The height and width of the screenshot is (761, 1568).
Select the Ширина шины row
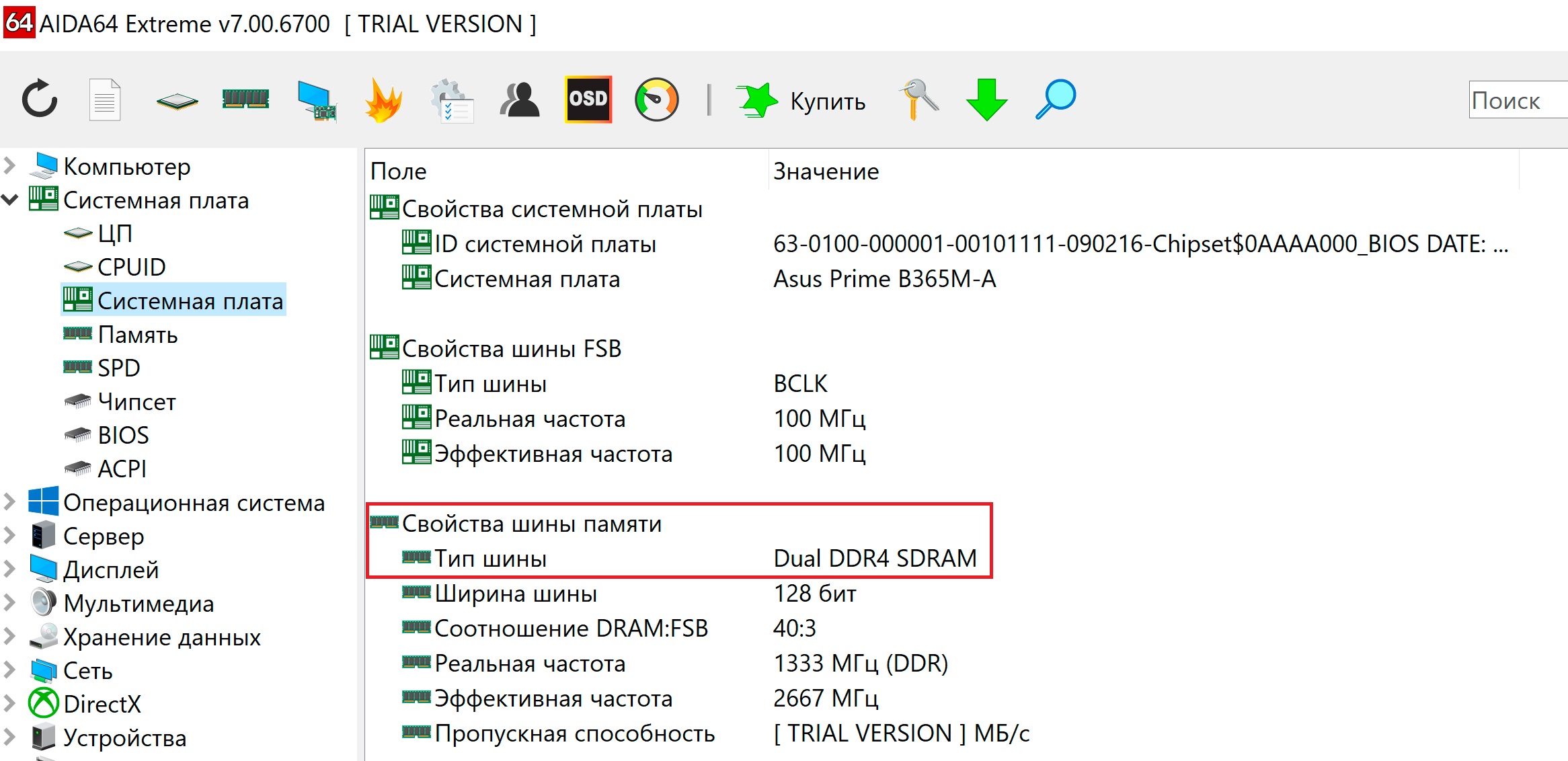tap(629, 593)
